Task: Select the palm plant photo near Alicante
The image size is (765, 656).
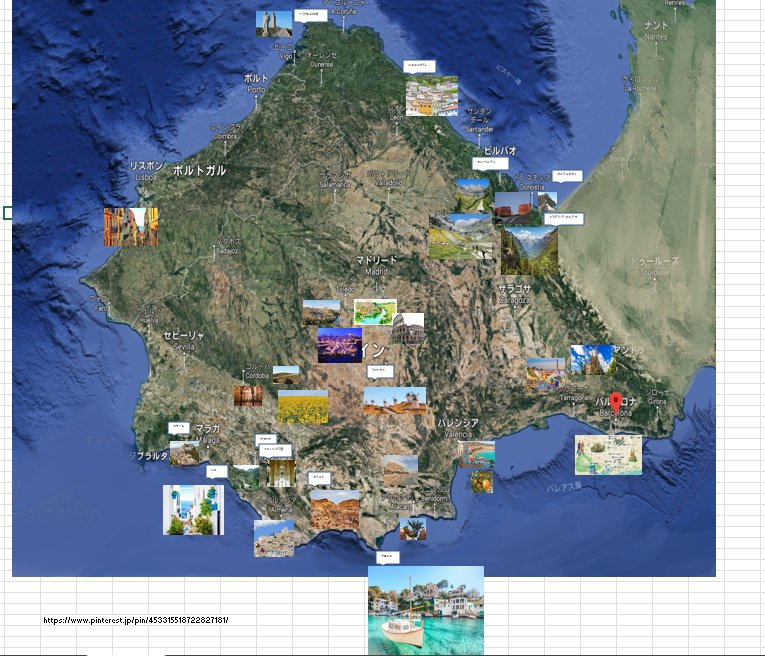Action: click(413, 529)
